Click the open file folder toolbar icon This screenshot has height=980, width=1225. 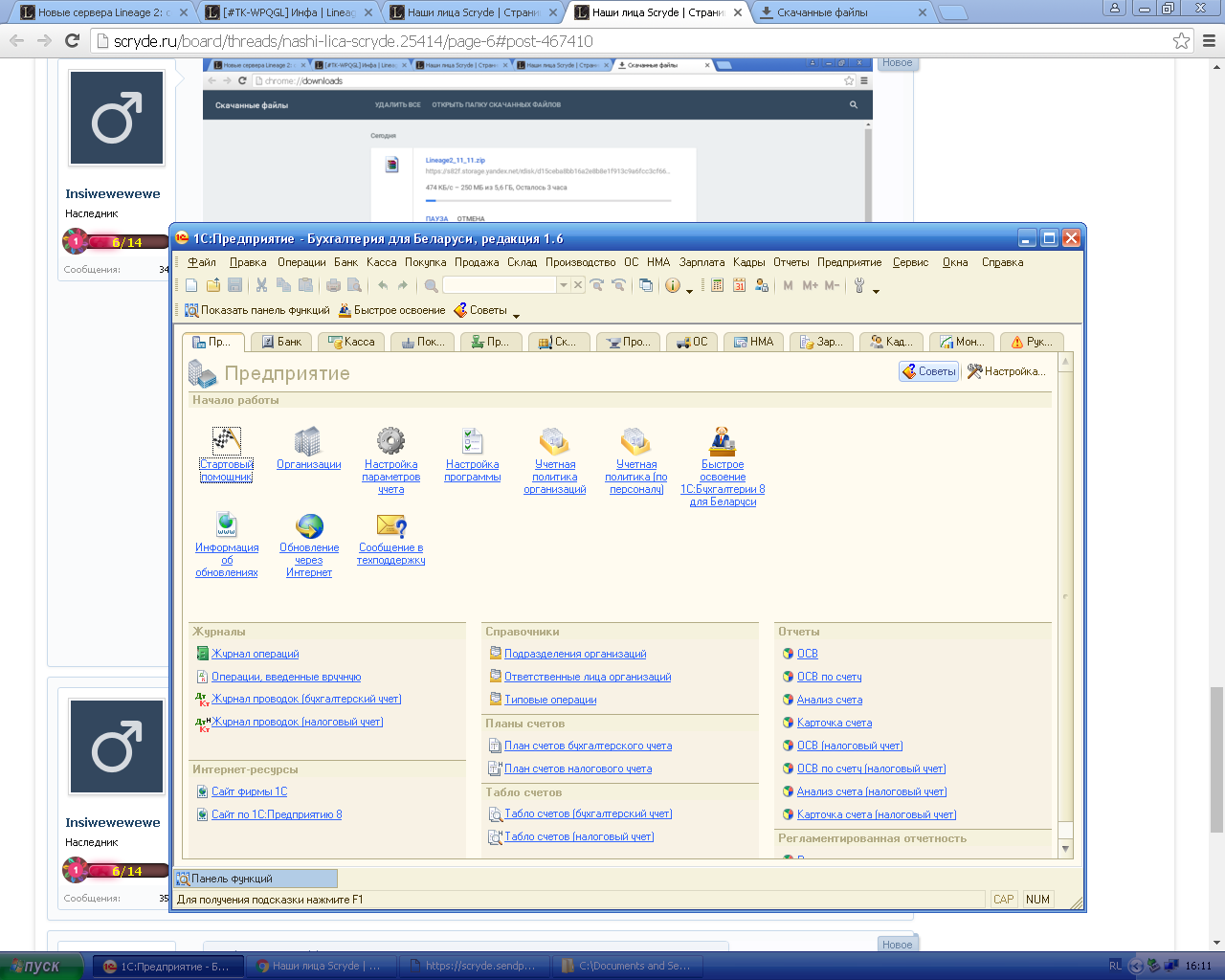click(212, 285)
